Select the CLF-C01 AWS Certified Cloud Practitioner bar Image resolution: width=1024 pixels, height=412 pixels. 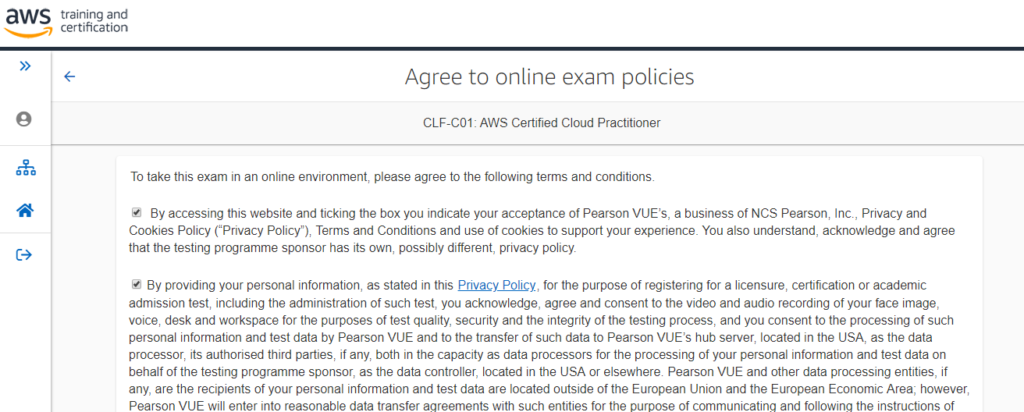tap(537, 123)
